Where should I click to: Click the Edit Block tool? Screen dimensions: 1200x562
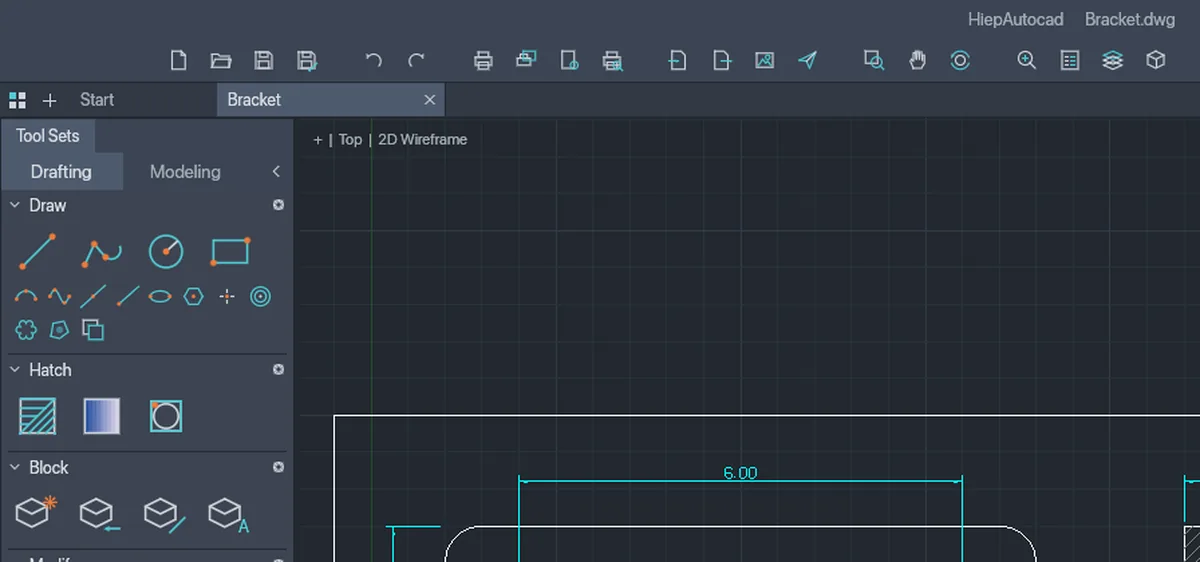165,514
